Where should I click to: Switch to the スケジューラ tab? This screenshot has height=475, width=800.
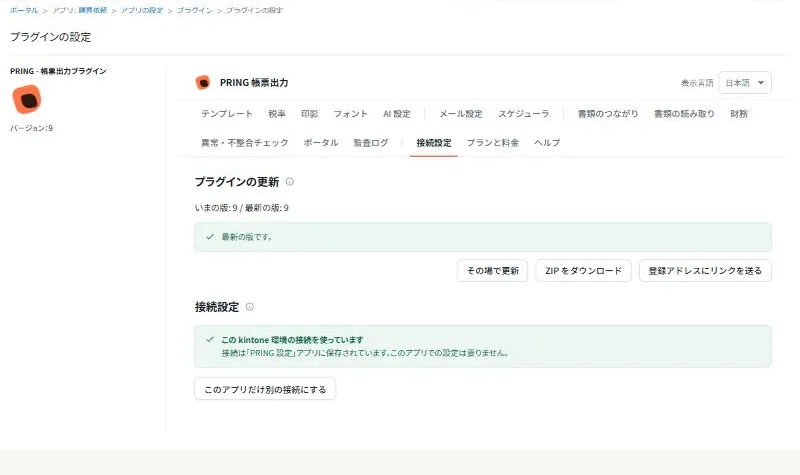pos(523,114)
